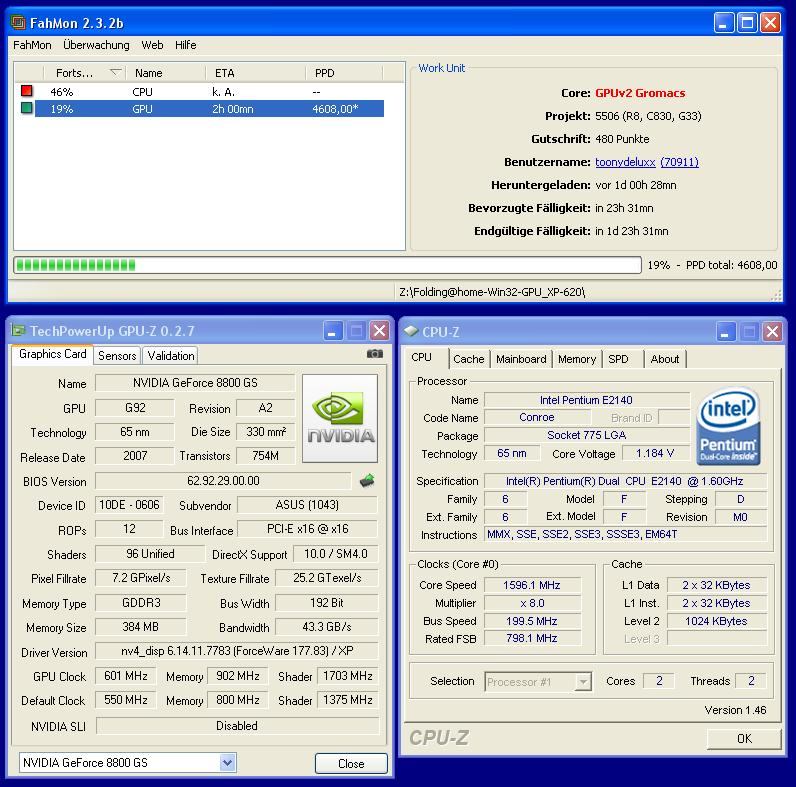Close the CPU-Z window with X
This screenshot has height=787, width=796.
point(772,332)
